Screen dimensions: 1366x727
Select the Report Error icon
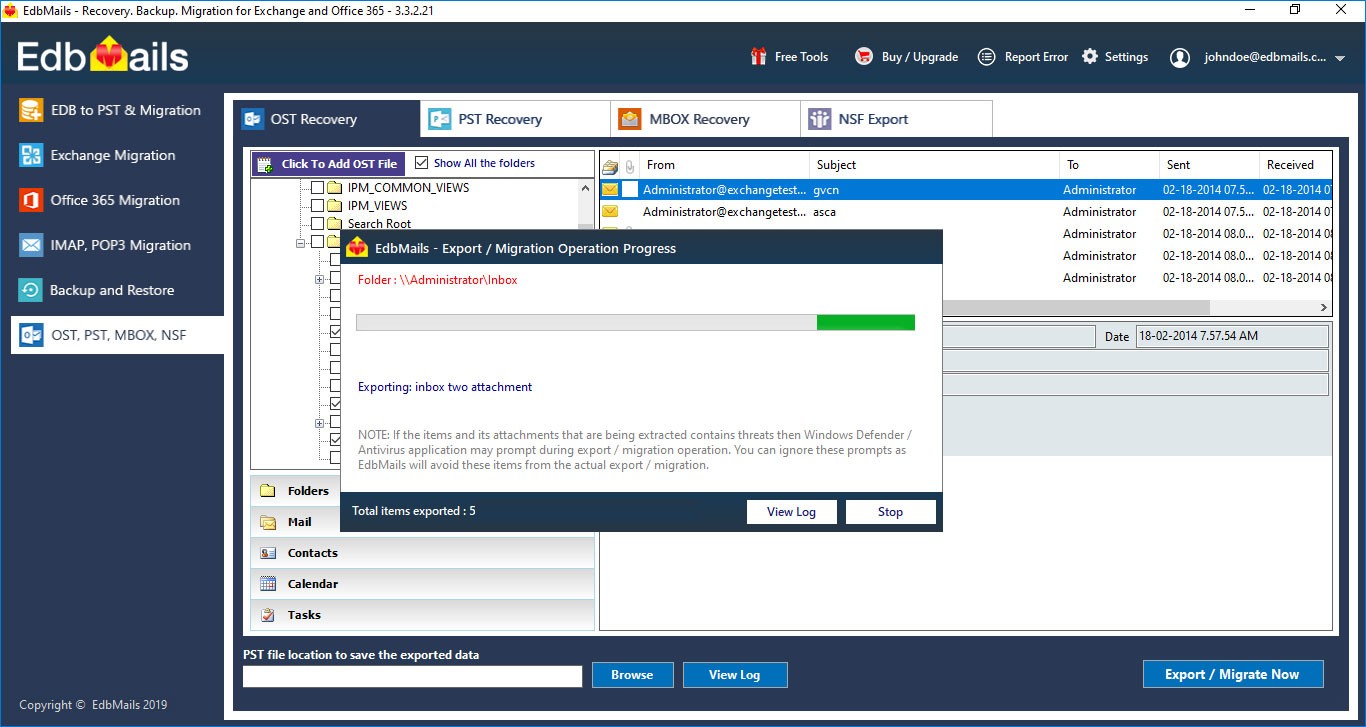click(986, 56)
